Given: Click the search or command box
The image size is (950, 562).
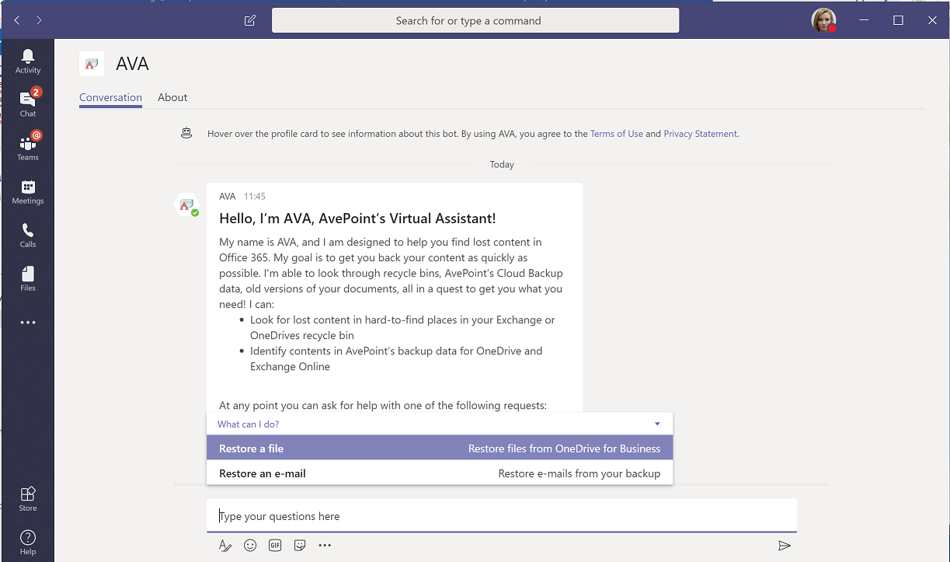Looking at the screenshot, I should pos(475,21).
